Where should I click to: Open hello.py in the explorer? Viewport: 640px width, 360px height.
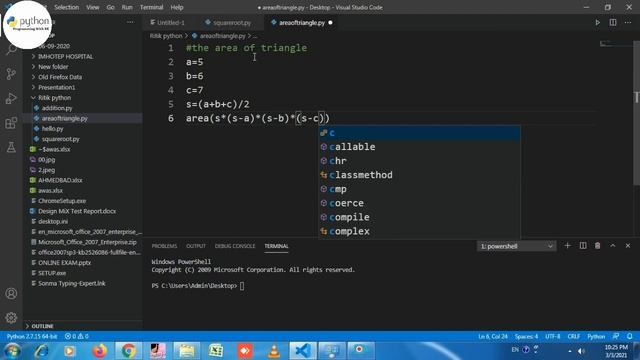tap(82, 129)
